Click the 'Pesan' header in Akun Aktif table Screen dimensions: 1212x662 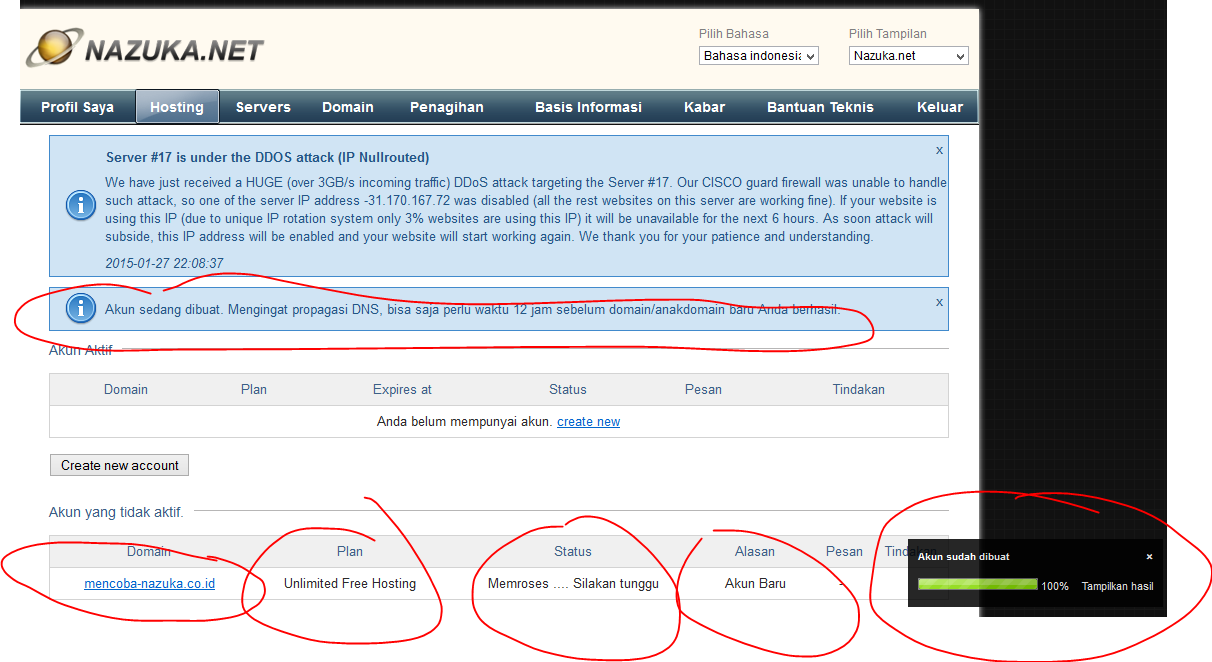703,389
